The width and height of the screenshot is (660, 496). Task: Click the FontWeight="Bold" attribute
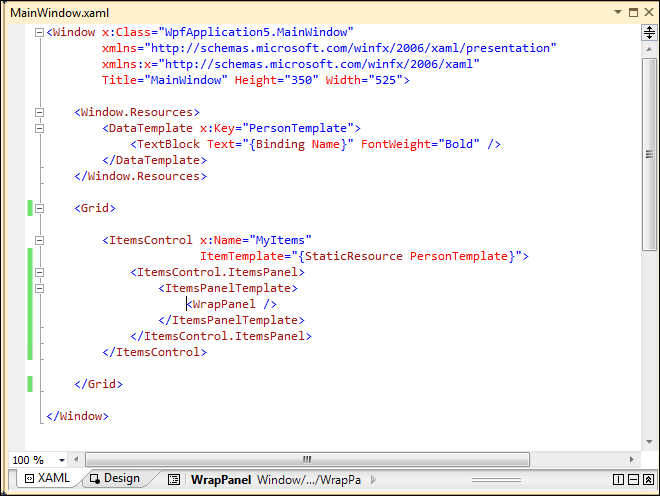(x=420, y=144)
